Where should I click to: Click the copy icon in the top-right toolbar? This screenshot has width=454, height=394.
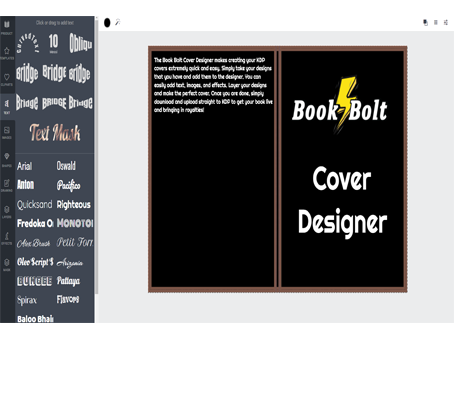click(x=425, y=22)
